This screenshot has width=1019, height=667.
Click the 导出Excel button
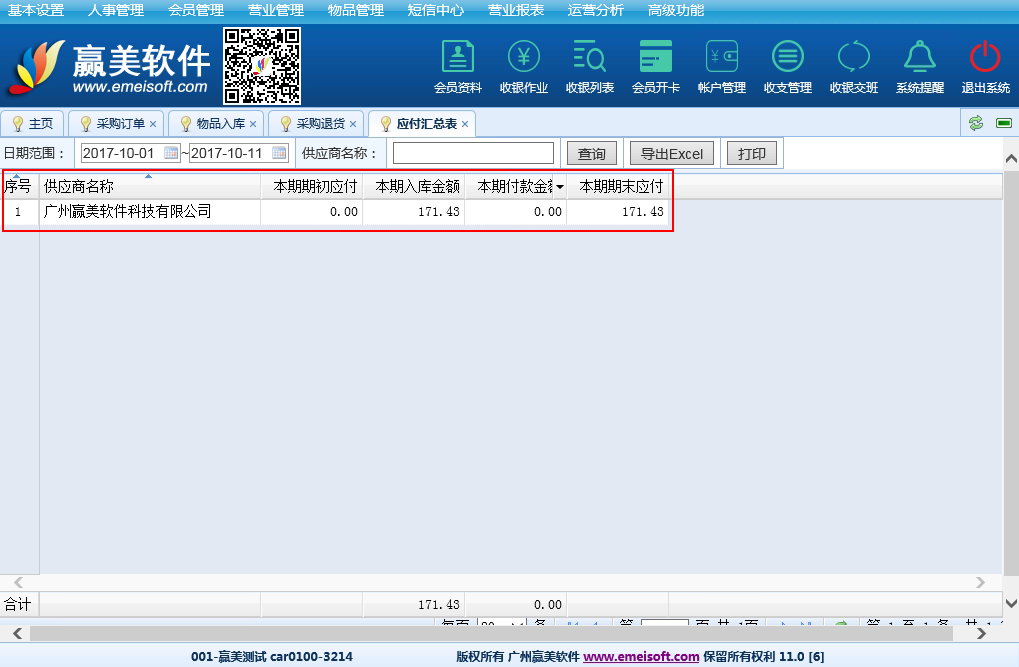[672, 154]
